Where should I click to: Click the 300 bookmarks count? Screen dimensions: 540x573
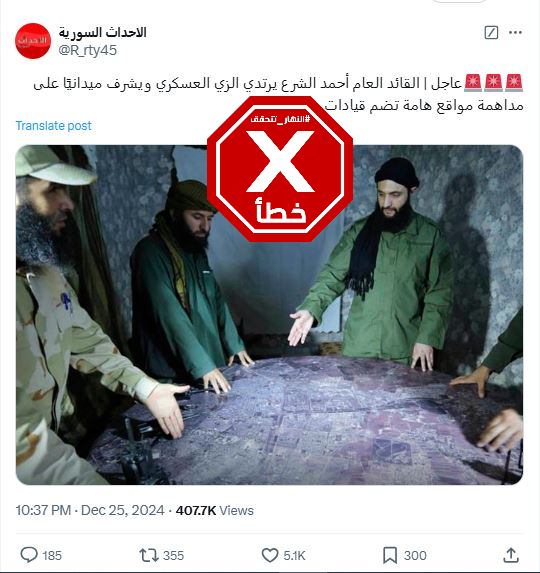click(415, 555)
